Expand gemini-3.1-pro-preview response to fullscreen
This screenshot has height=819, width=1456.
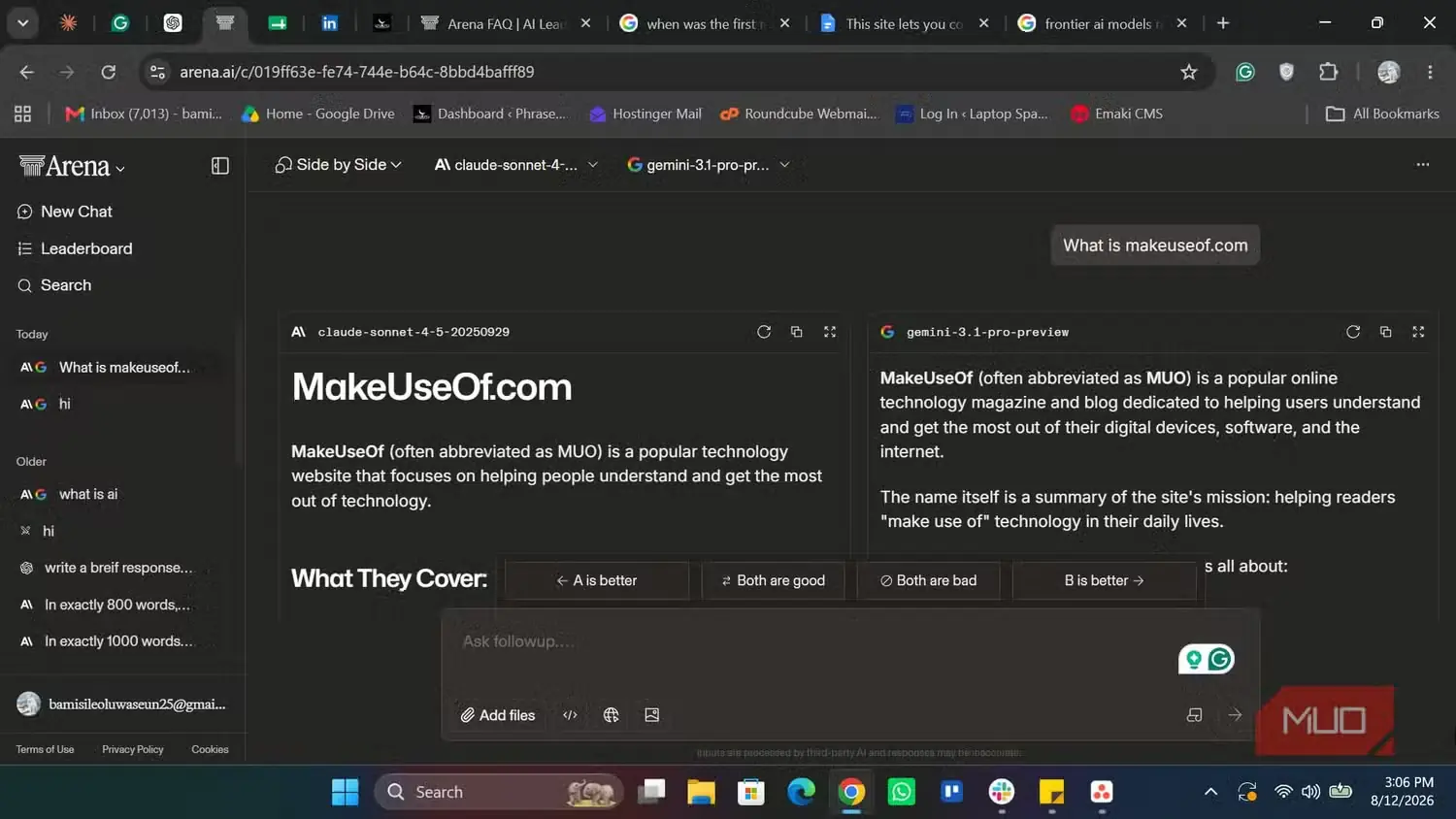1418,332
